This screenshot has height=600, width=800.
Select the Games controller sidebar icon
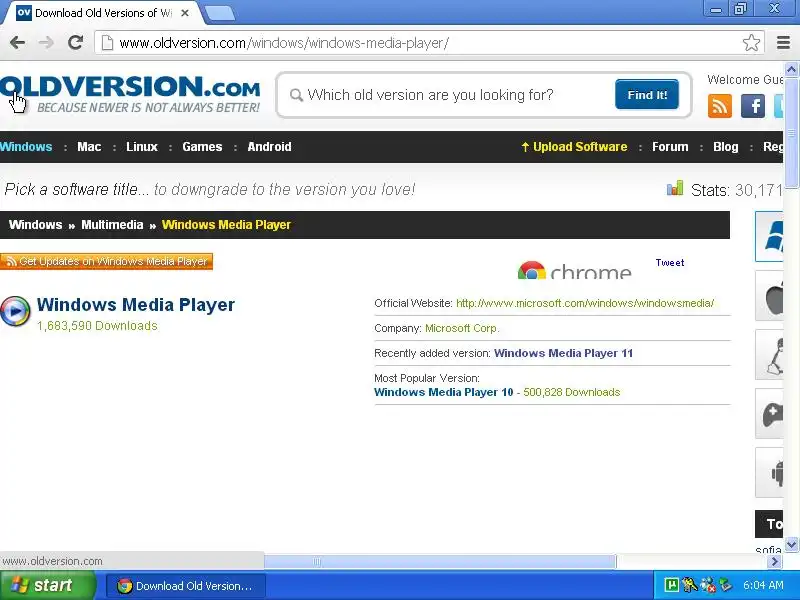coord(769,414)
